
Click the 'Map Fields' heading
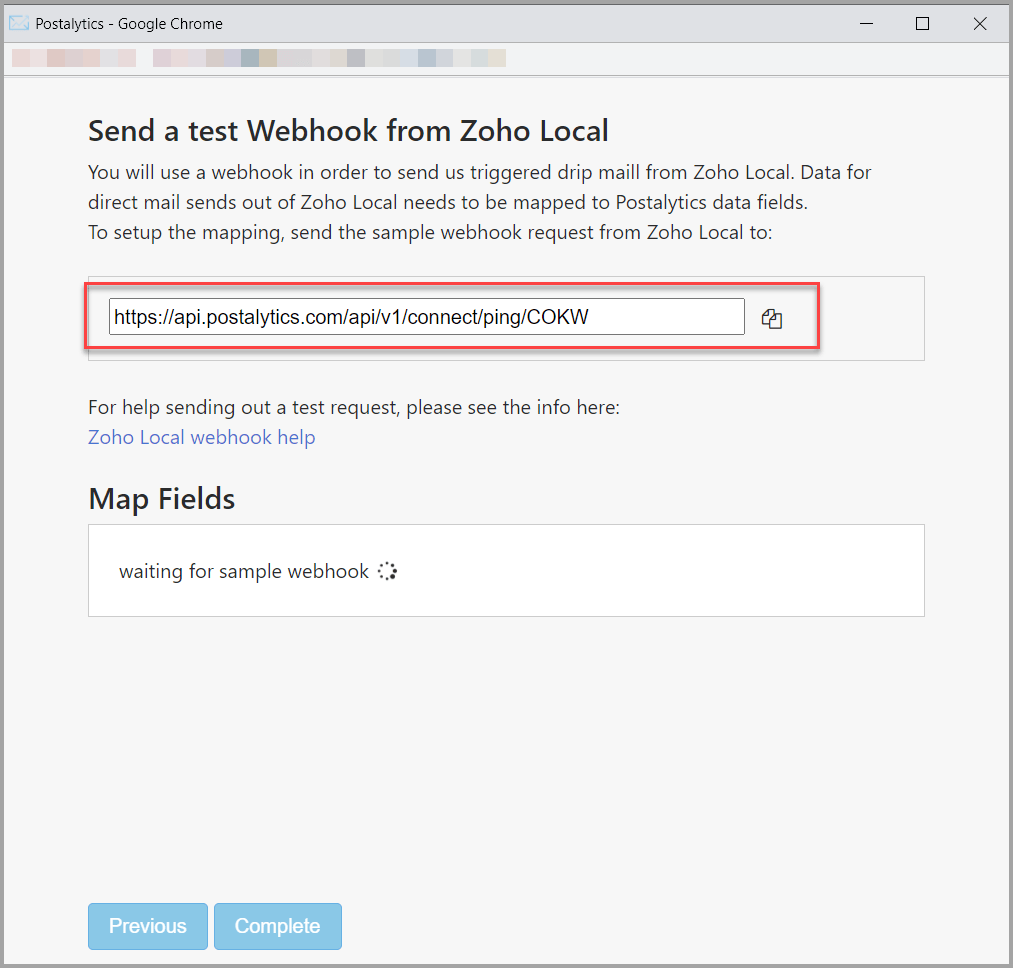pyautogui.click(x=162, y=499)
